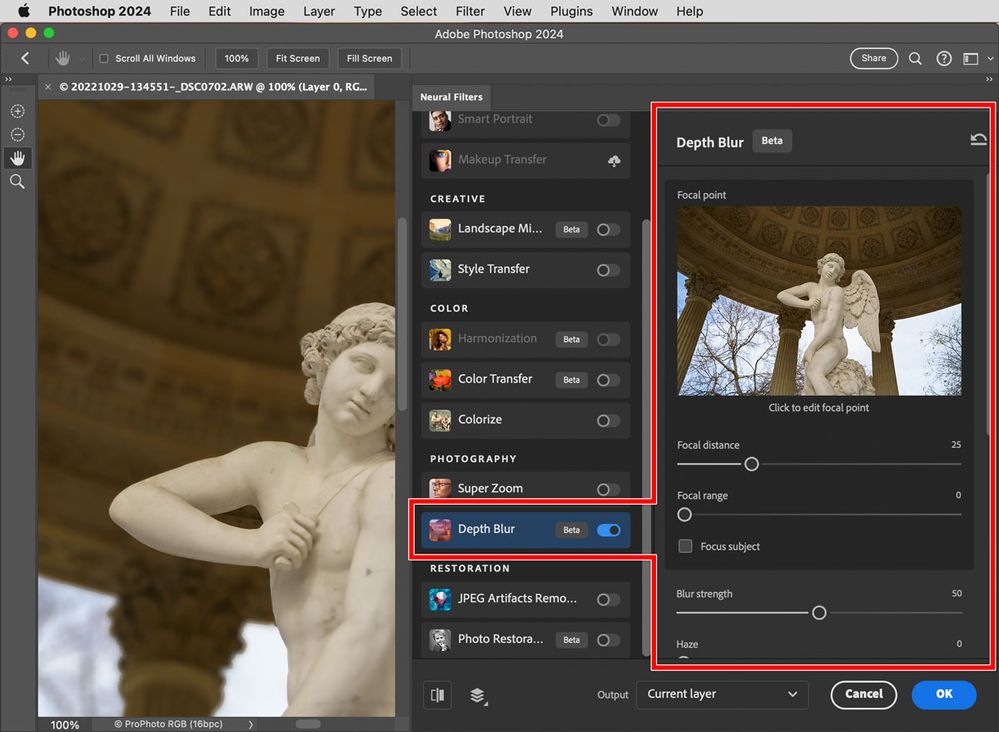The height and width of the screenshot is (732, 999).
Task: Click the Super Zoom filter icon
Action: [440, 489]
